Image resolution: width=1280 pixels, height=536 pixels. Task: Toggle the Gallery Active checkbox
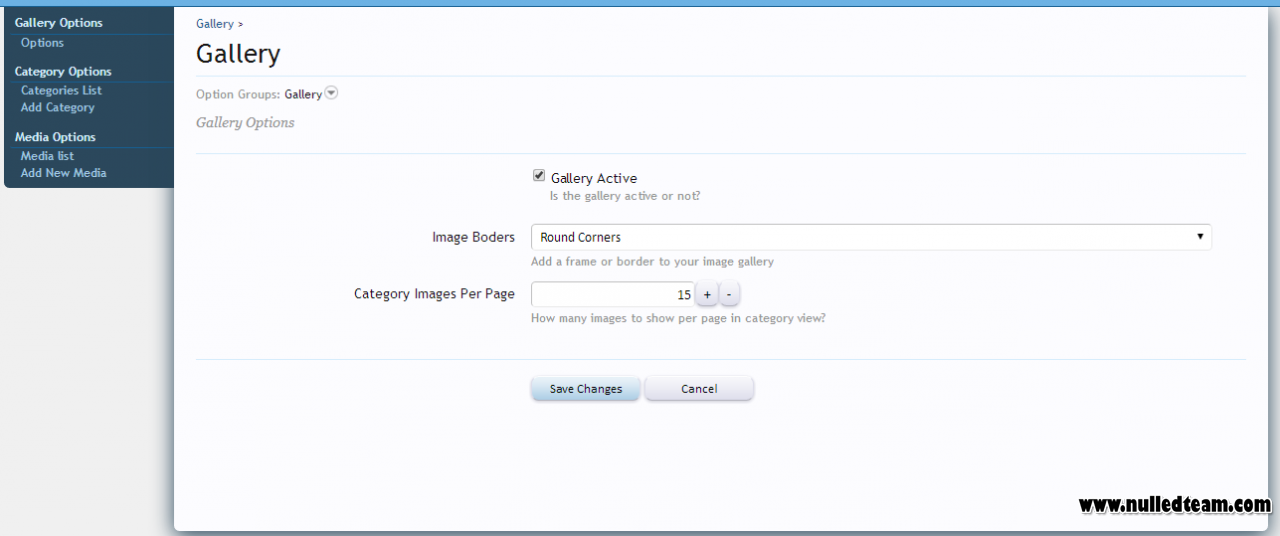click(539, 176)
